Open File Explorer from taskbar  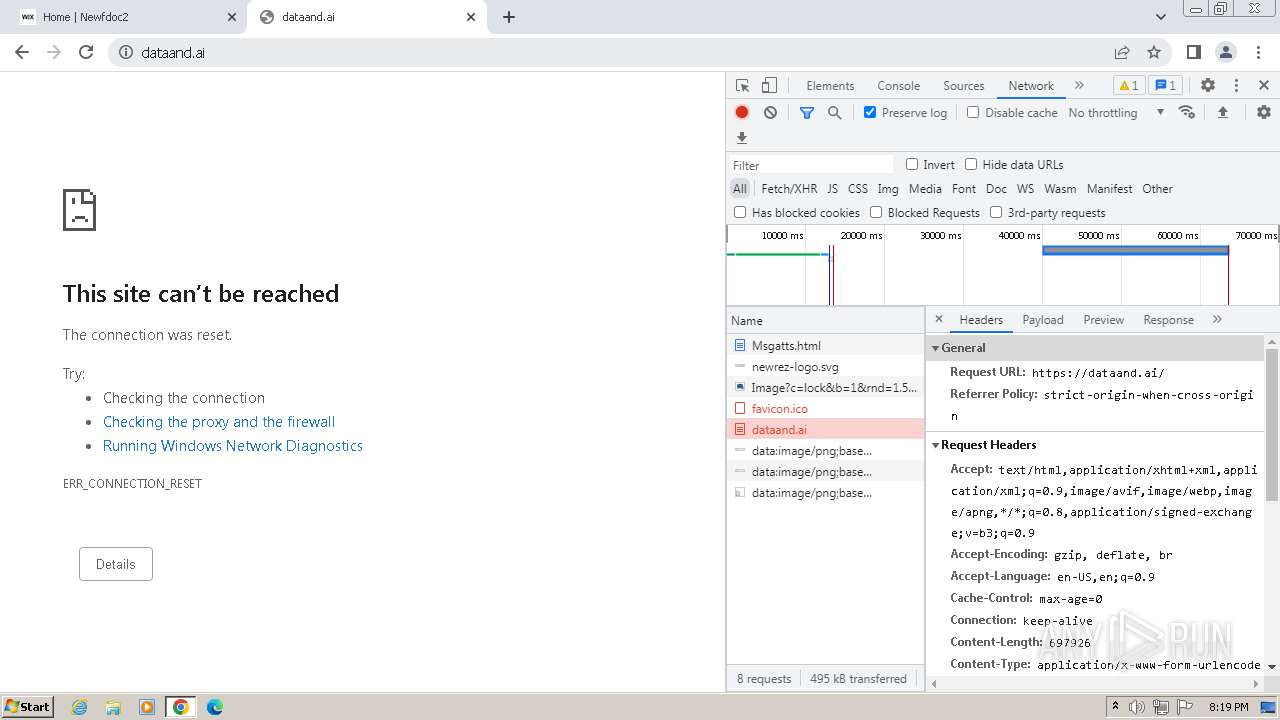click(x=113, y=707)
